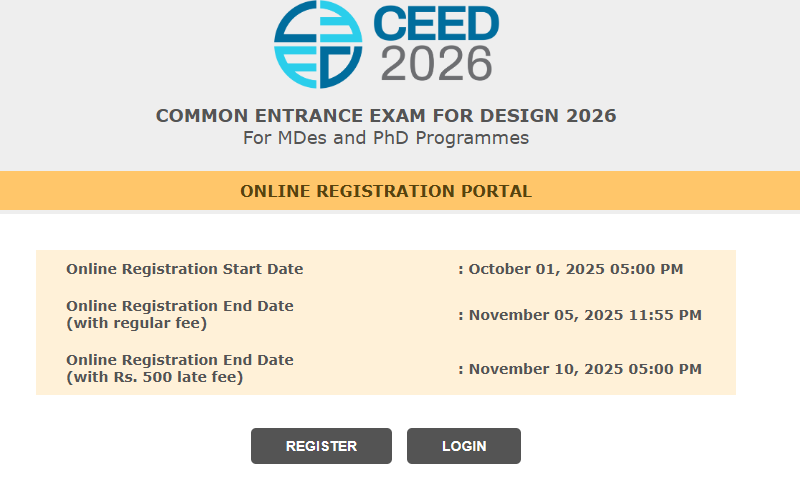Click the November 10, 2025 05:00 PM value
Screen dimensions: 800x479
coord(585,369)
